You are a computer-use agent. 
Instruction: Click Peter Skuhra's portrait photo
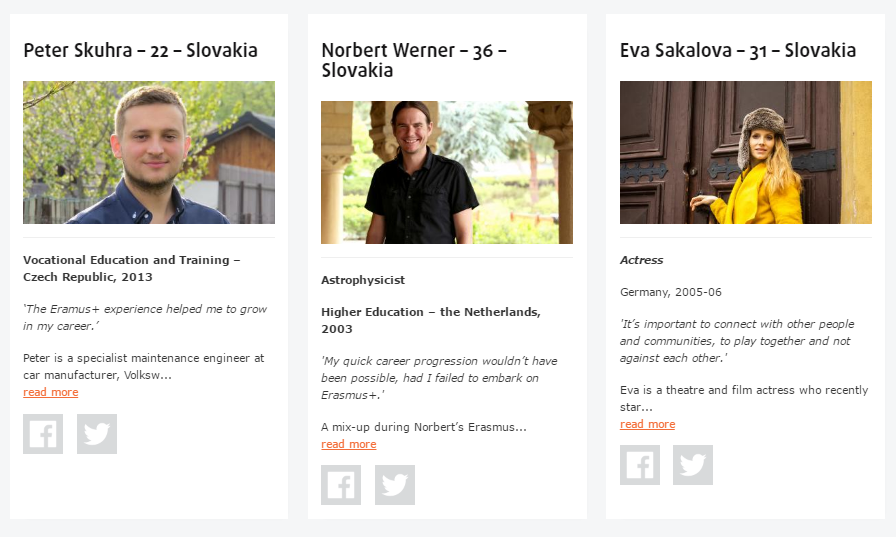(149, 153)
